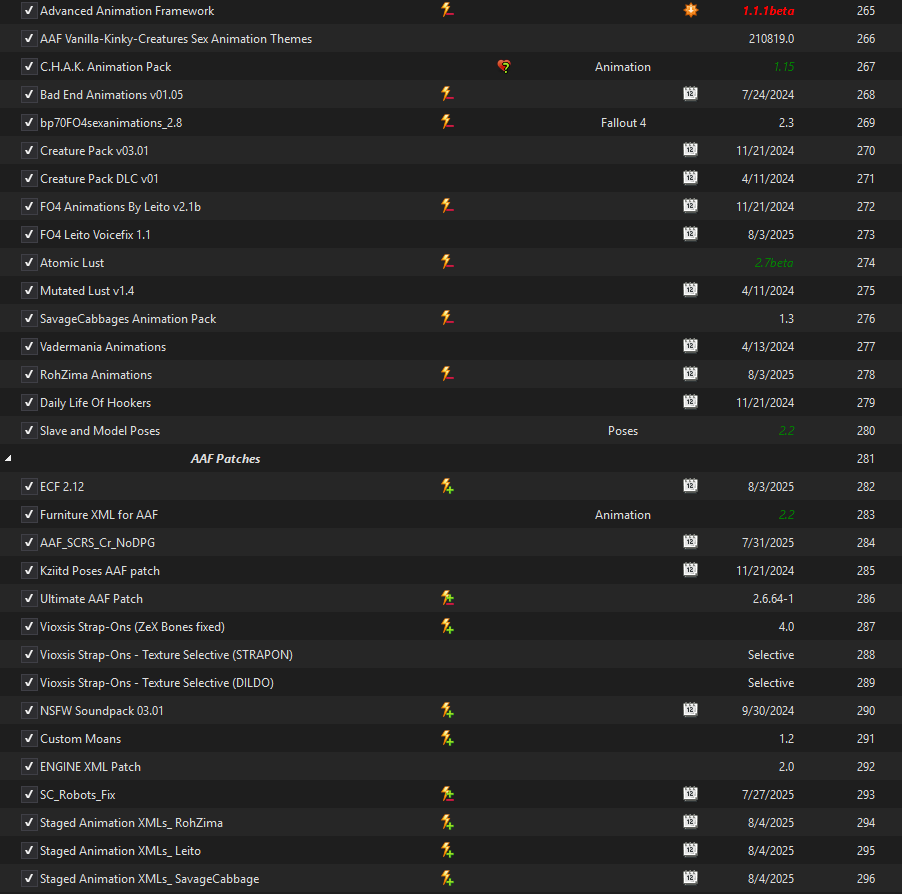Click the calendar icon for Creature Pack v03.01
The height and width of the screenshot is (894, 902).
(x=690, y=150)
